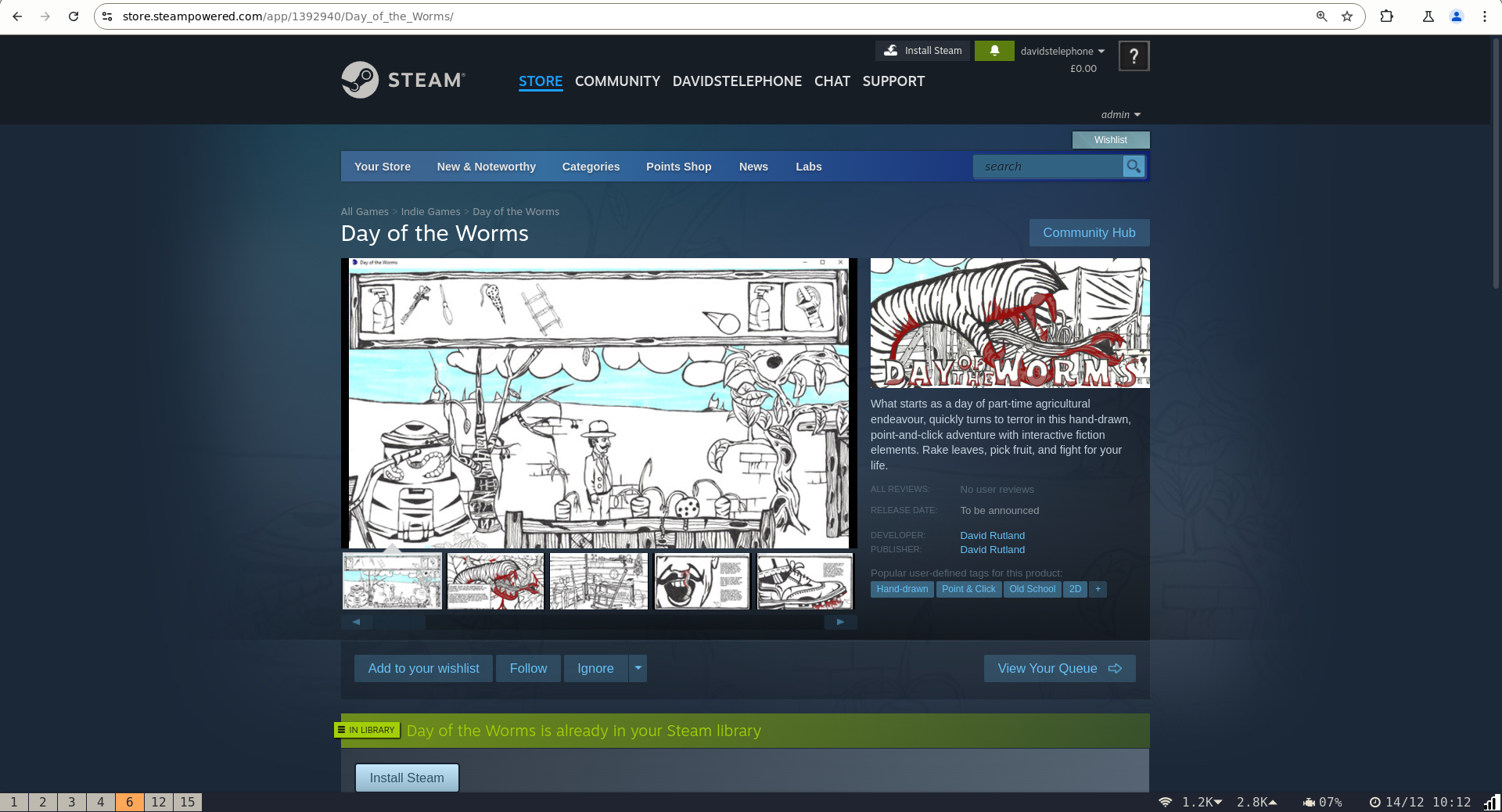
Task: Click the Ignore button
Action: tap(595, 668)
